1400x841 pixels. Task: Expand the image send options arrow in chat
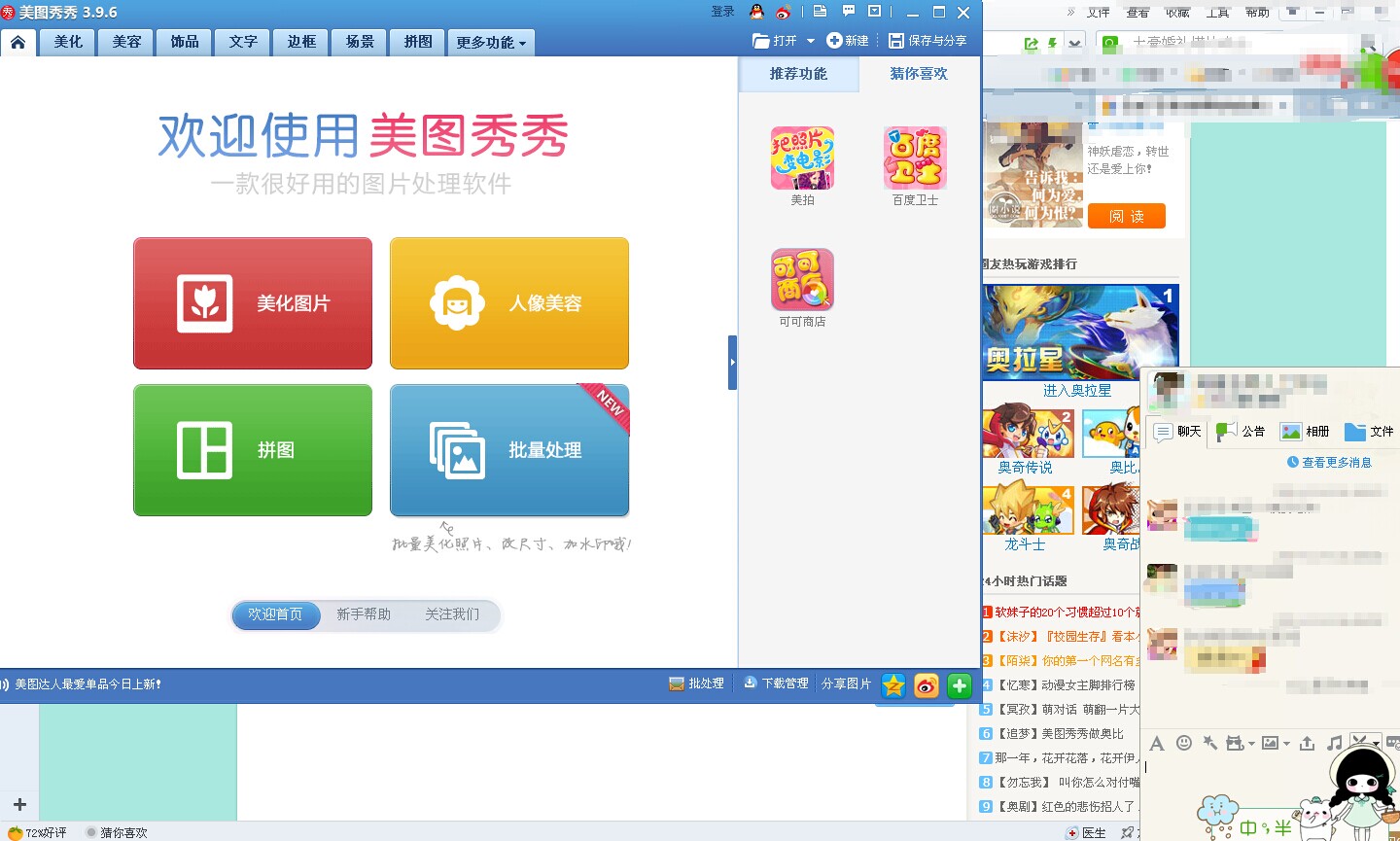(x=1286, y=744)
